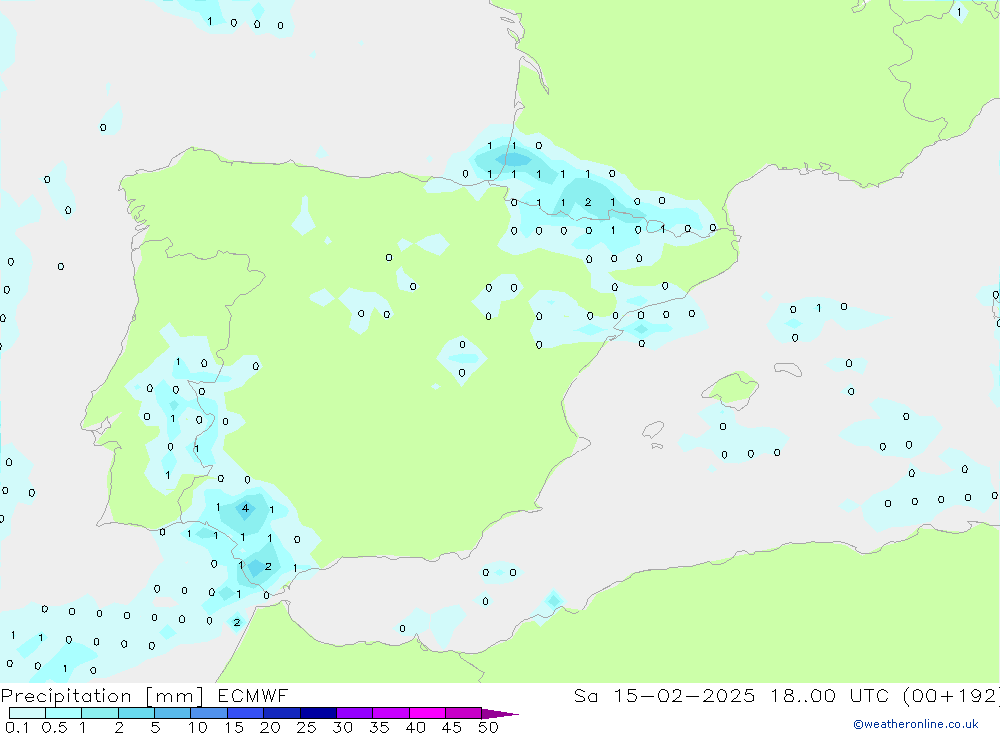Click the legend label '15'
Viewport: 1000px width, 733px height.
[234, 727]
